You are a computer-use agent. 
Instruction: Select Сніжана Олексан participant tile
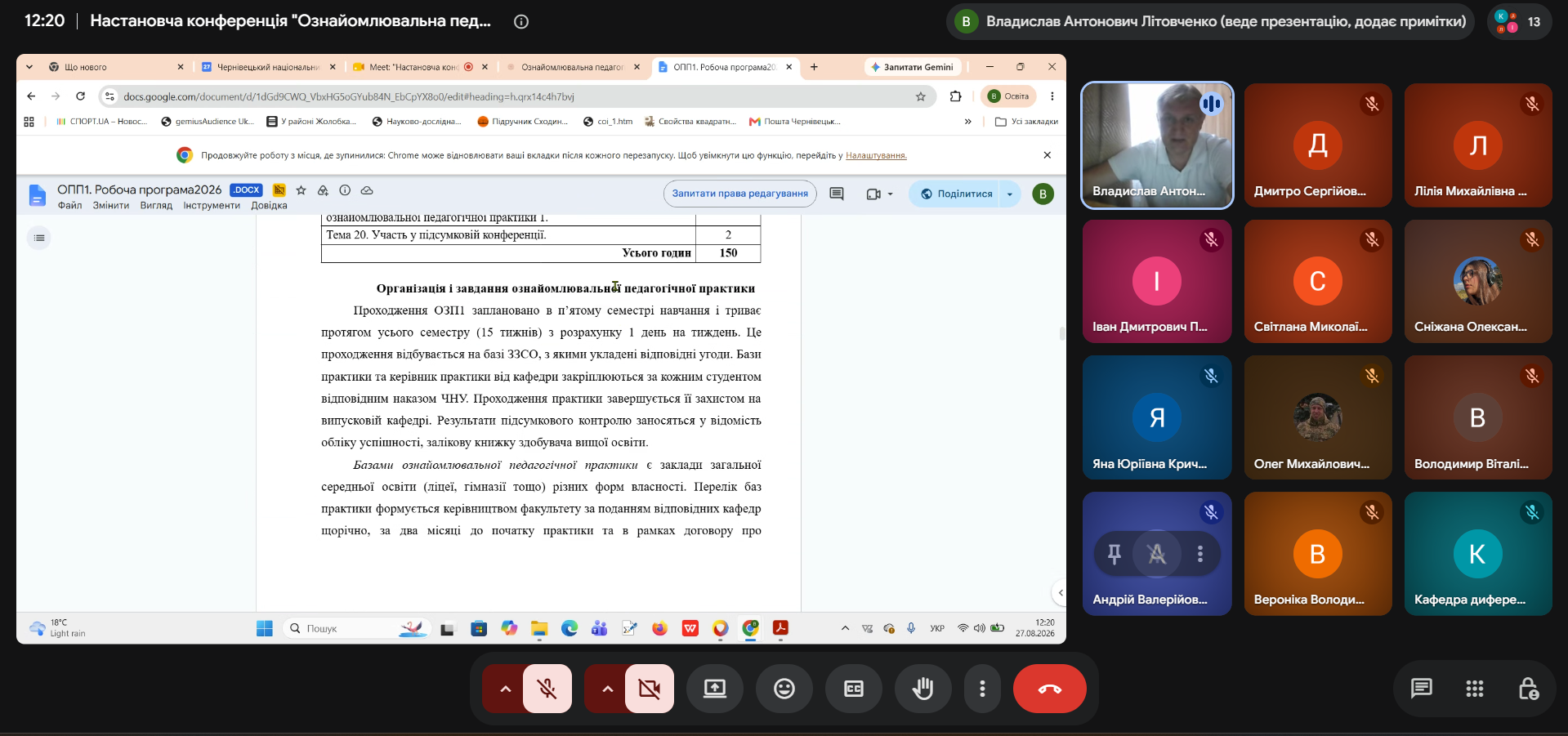click(1478, 281)
